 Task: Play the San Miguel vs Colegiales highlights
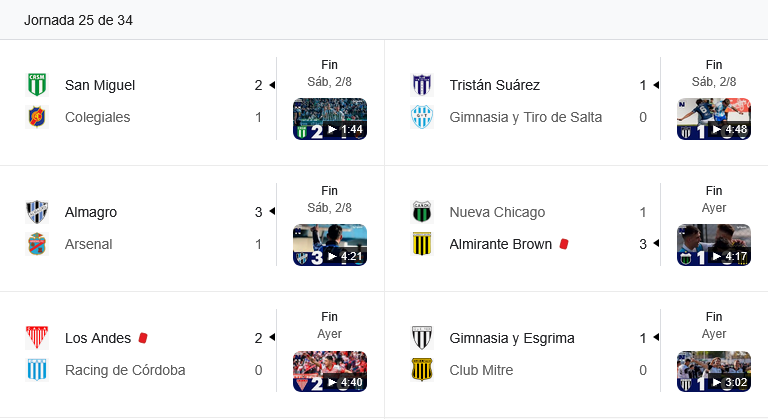pos(329,119)
